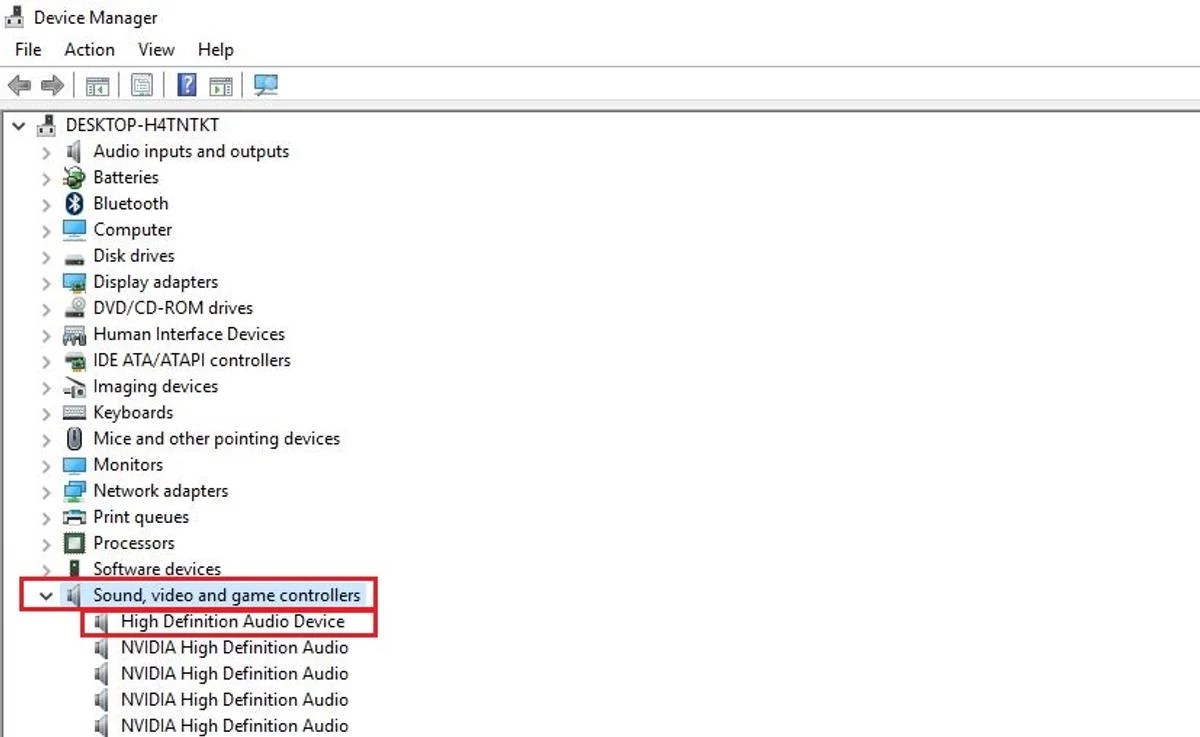Viewport: 1200px width, 737px height.
Task: Expand the Network adapters chevron
Action: click(46, 491)
